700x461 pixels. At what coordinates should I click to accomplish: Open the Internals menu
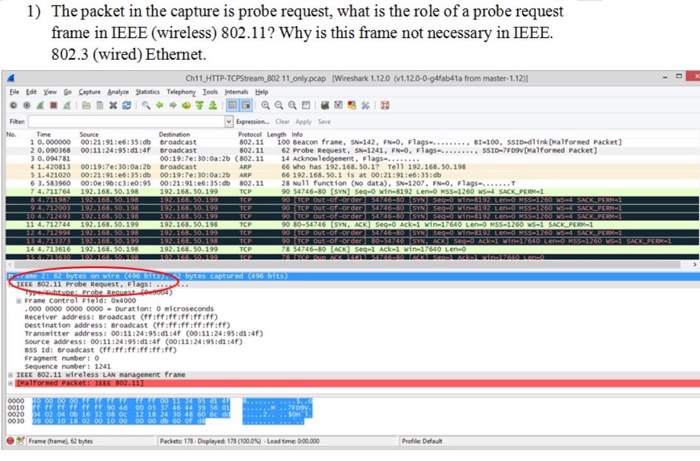[x=236, y=92]
